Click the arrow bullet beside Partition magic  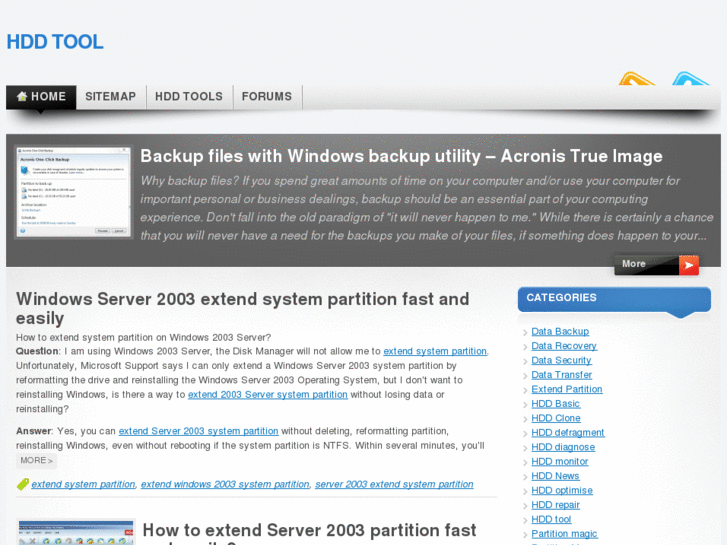tap(525, 535)
